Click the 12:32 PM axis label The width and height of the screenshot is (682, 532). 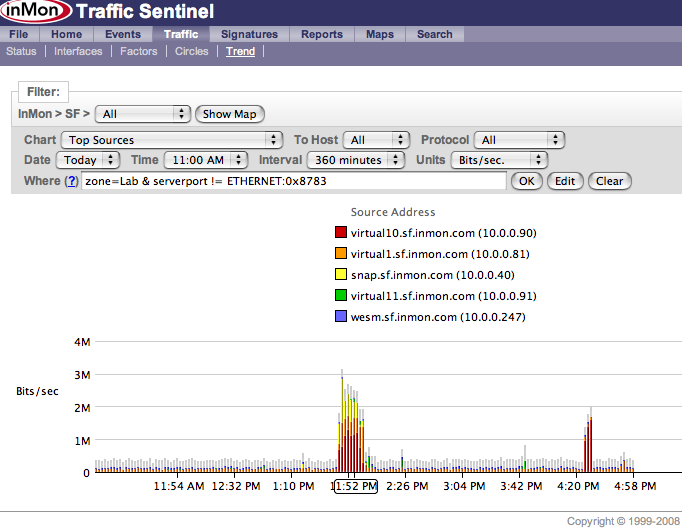pos(236,486)
